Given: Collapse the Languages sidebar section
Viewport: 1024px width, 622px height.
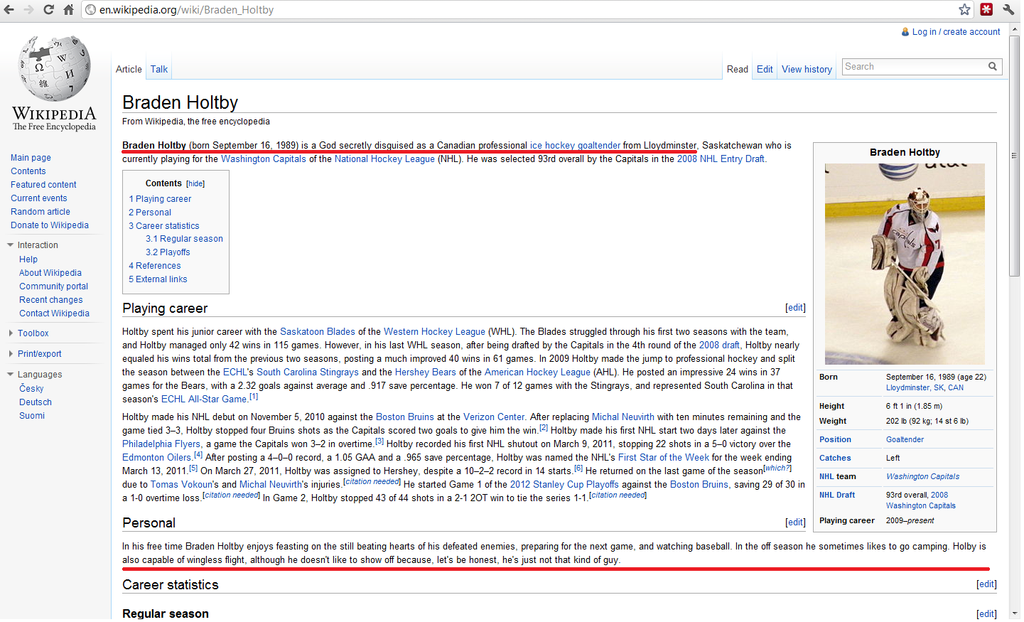Looking at the screenshot, I should coord(10,374).
